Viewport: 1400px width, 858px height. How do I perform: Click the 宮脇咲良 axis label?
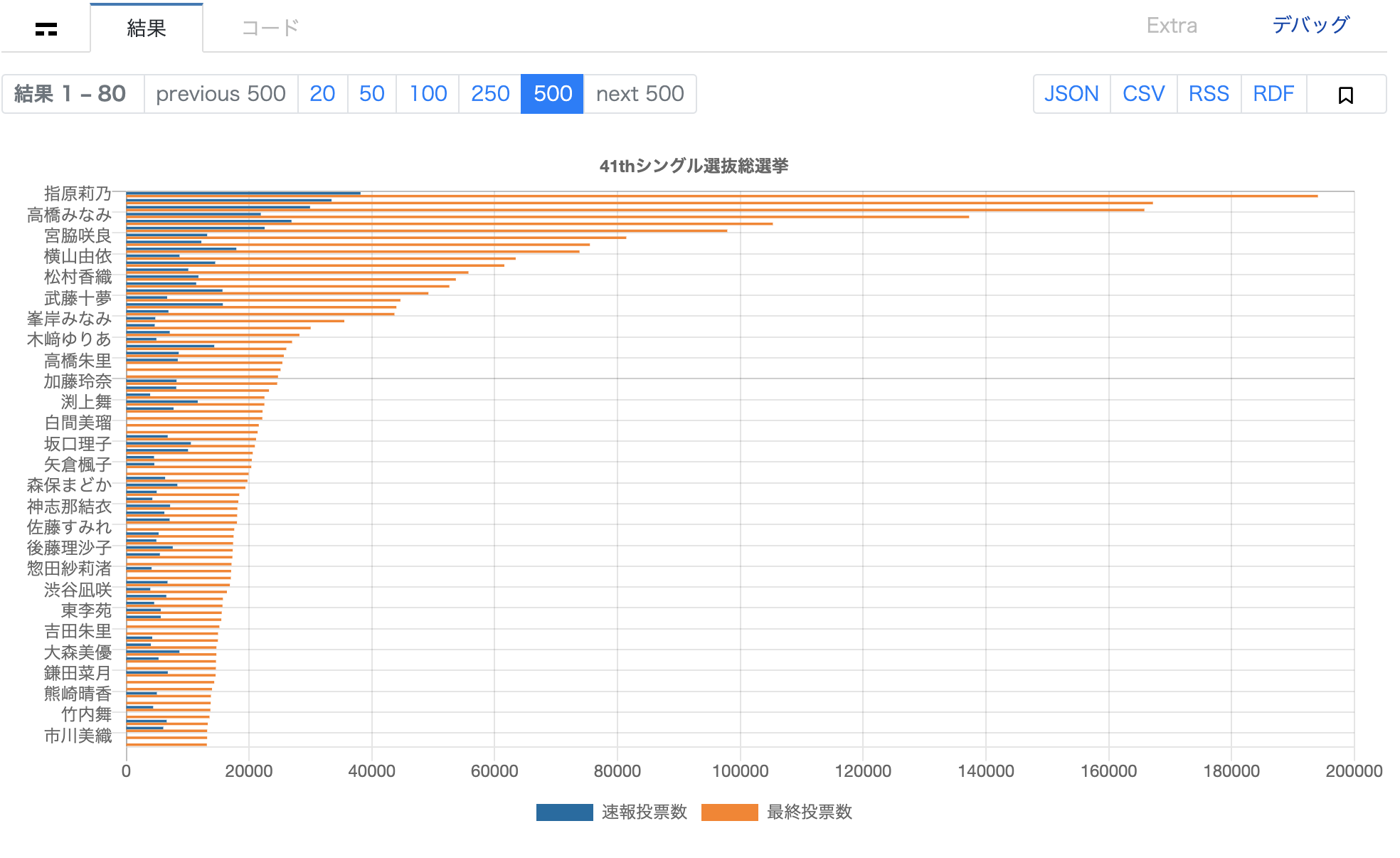coord(78,235)
